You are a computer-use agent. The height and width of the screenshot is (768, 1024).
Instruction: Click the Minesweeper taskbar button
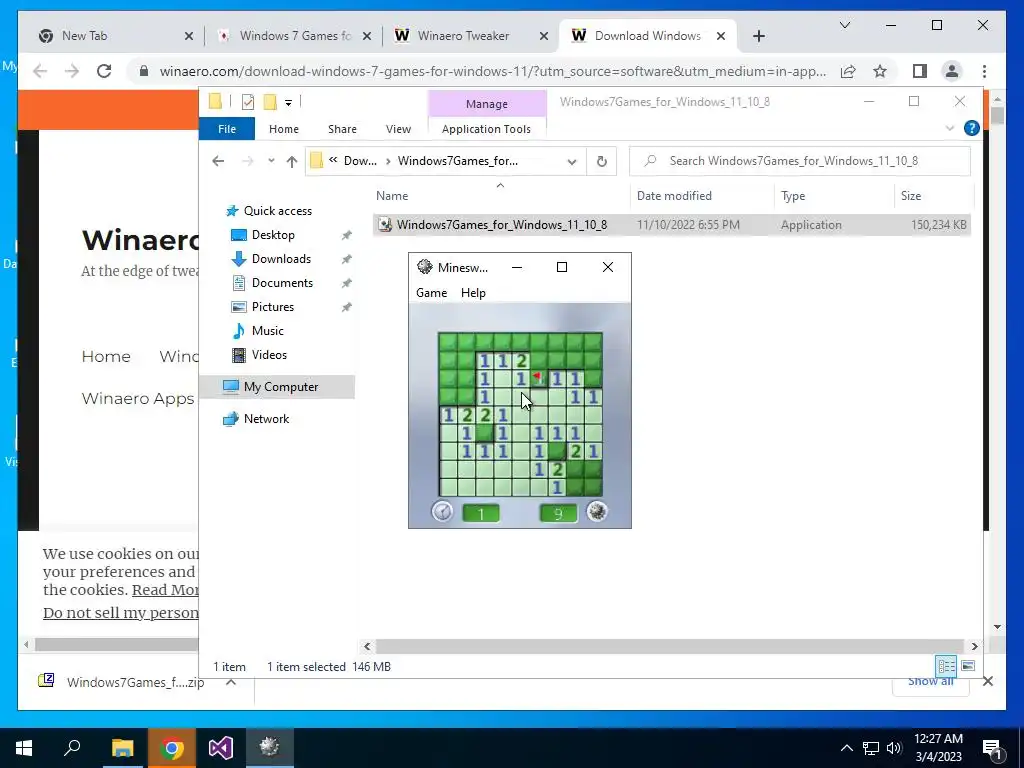point(270,748)
